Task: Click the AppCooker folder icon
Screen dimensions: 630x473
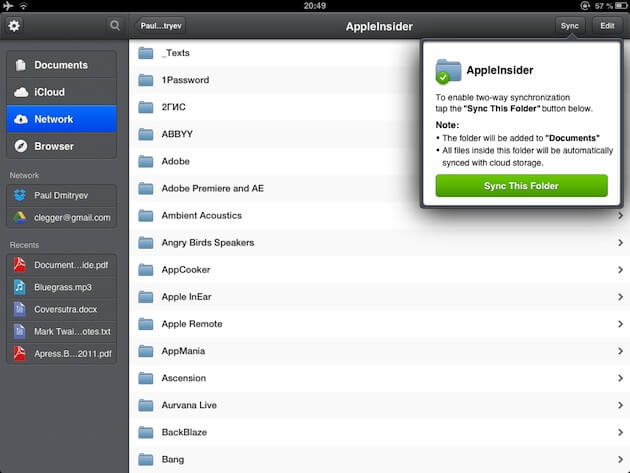Action: (x=146, y=270)
